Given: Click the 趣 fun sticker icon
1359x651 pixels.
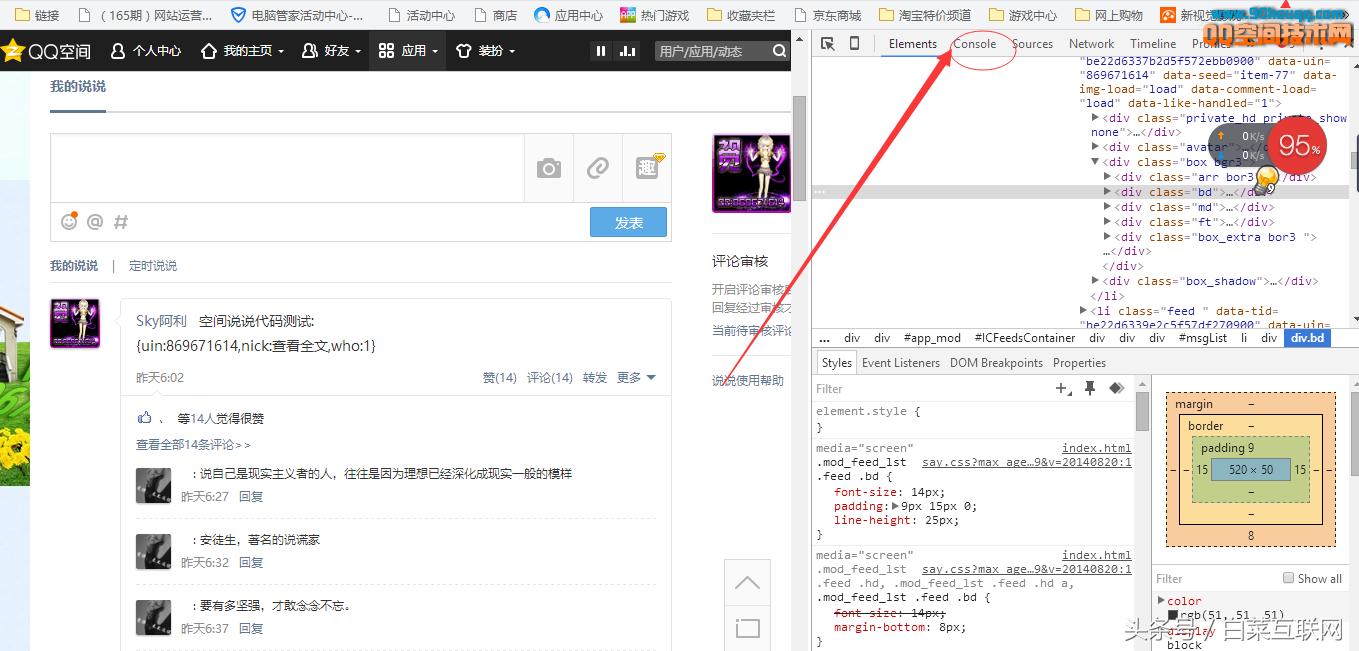Looking at the screenshot, I should point(648,167).
